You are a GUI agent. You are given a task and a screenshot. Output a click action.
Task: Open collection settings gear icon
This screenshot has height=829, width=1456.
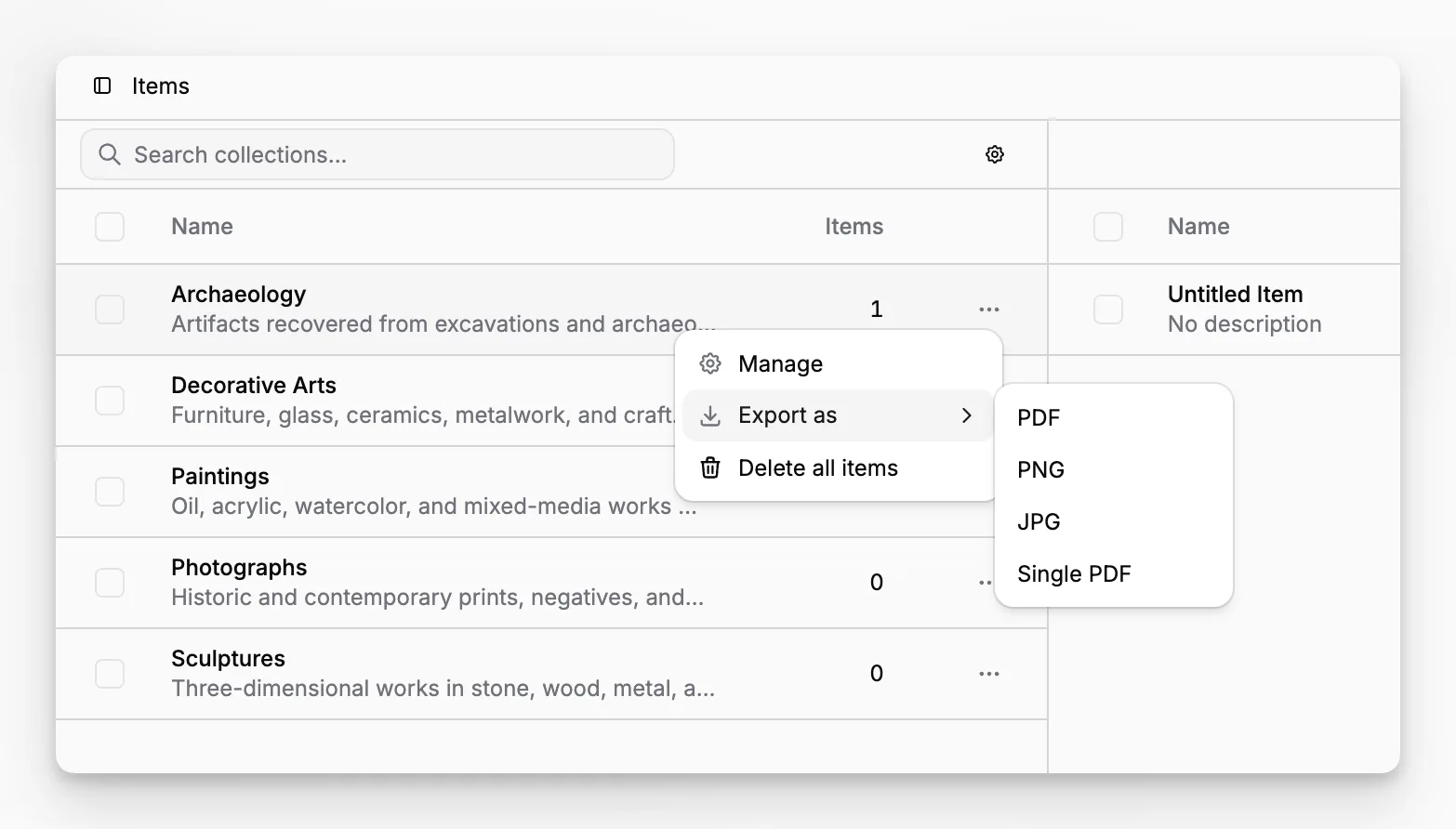(x=995, y=154)
